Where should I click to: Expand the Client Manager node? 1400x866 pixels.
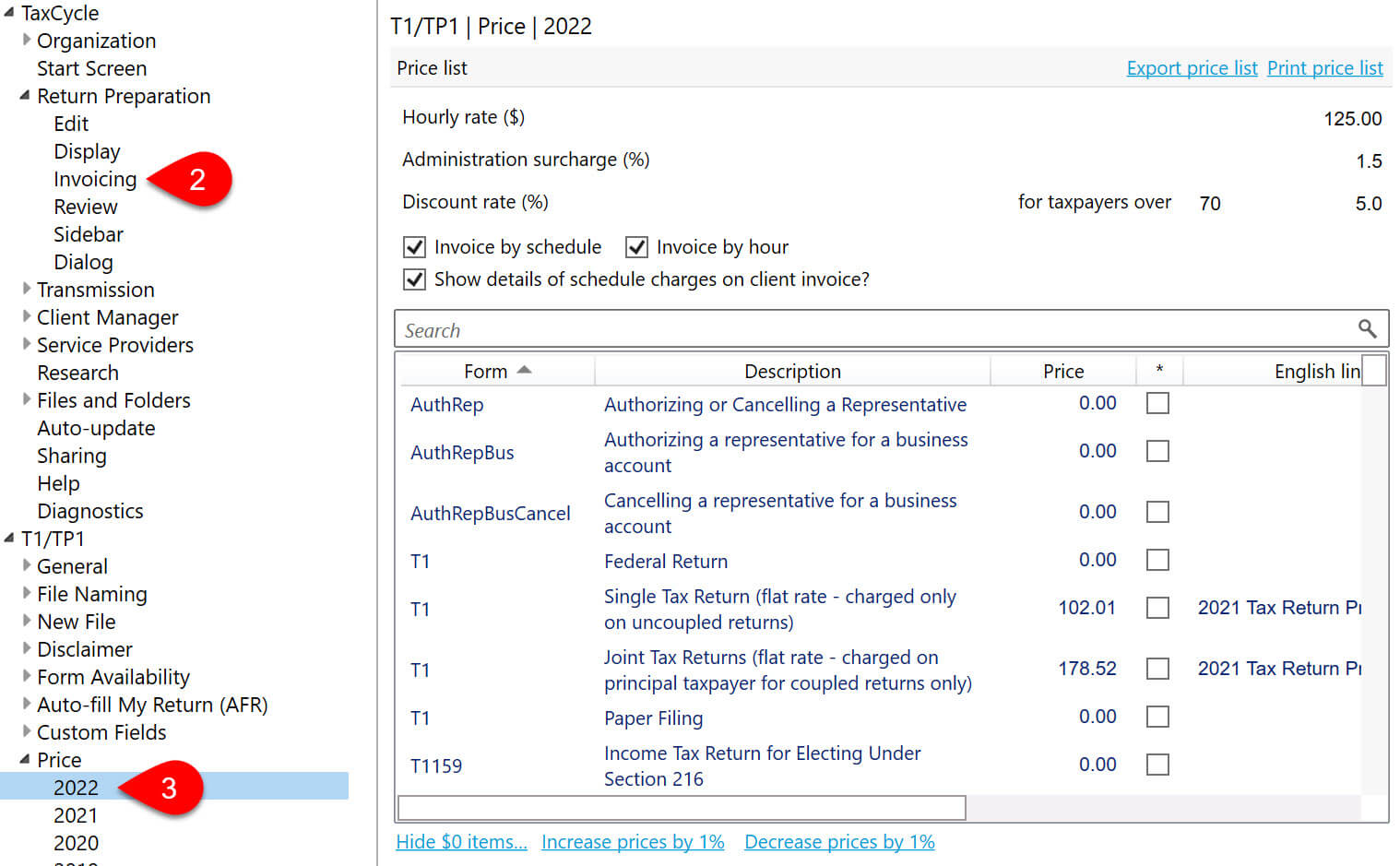coord(27,316)
